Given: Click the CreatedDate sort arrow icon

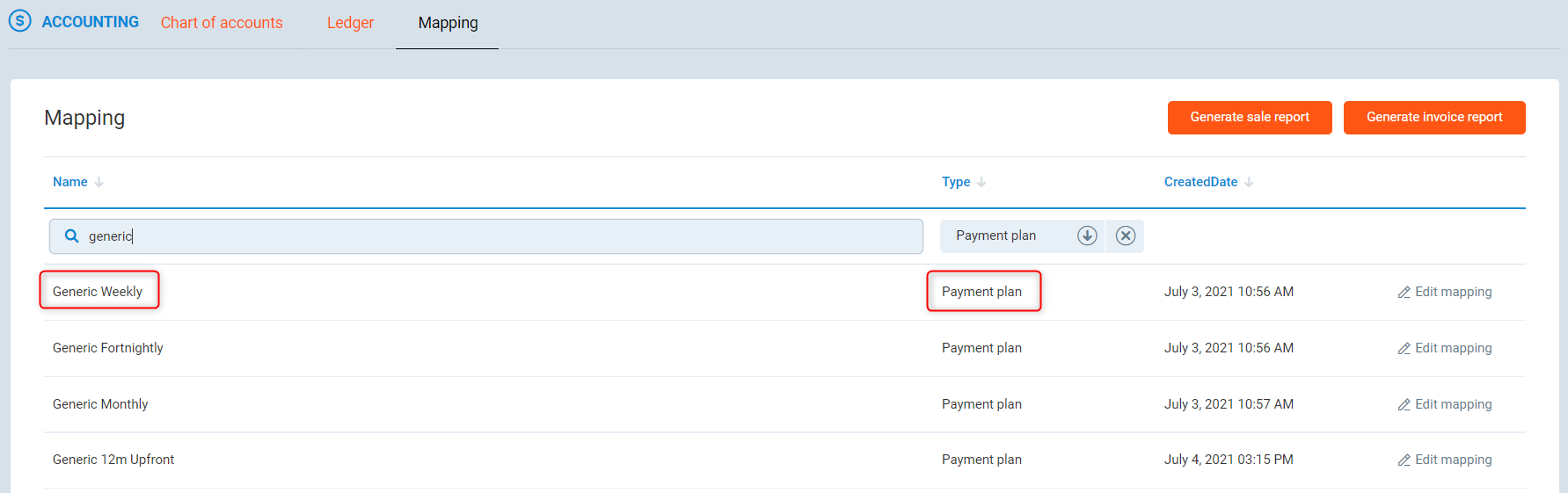Looking at the screenshot, I should [x=1249, y=182].
